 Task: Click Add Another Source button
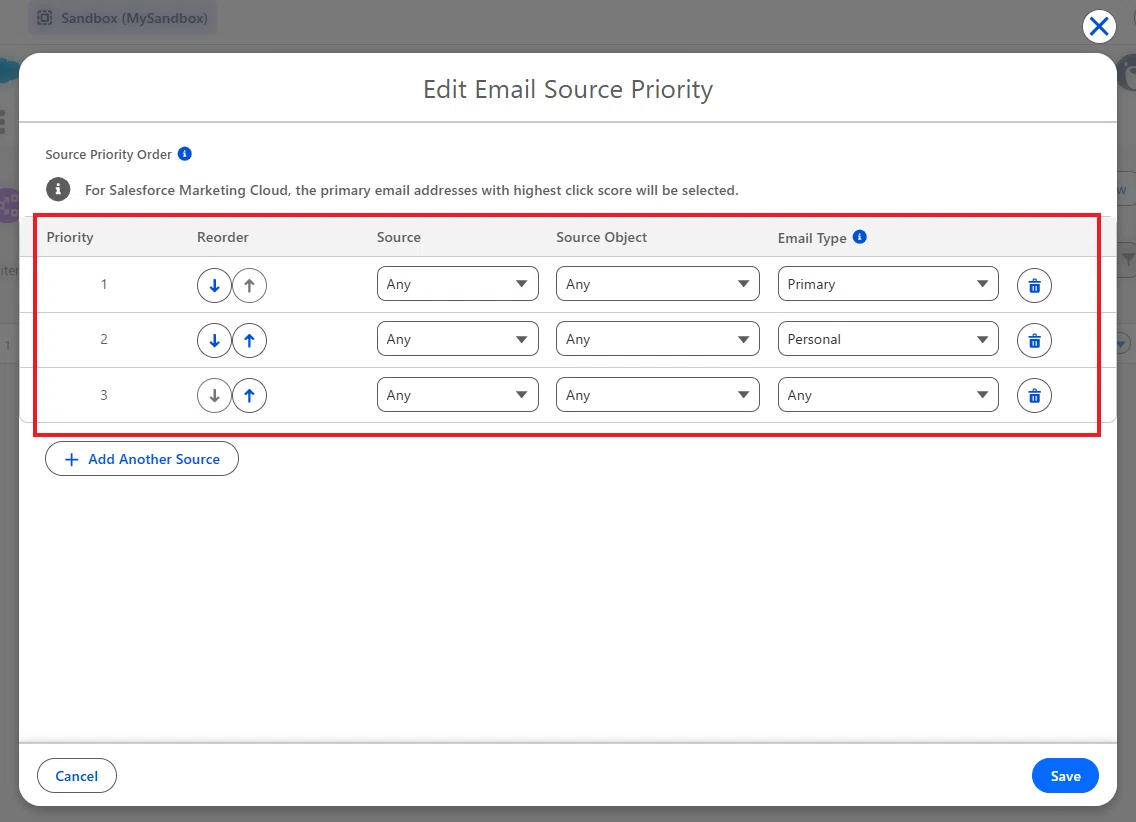(141, 459)
